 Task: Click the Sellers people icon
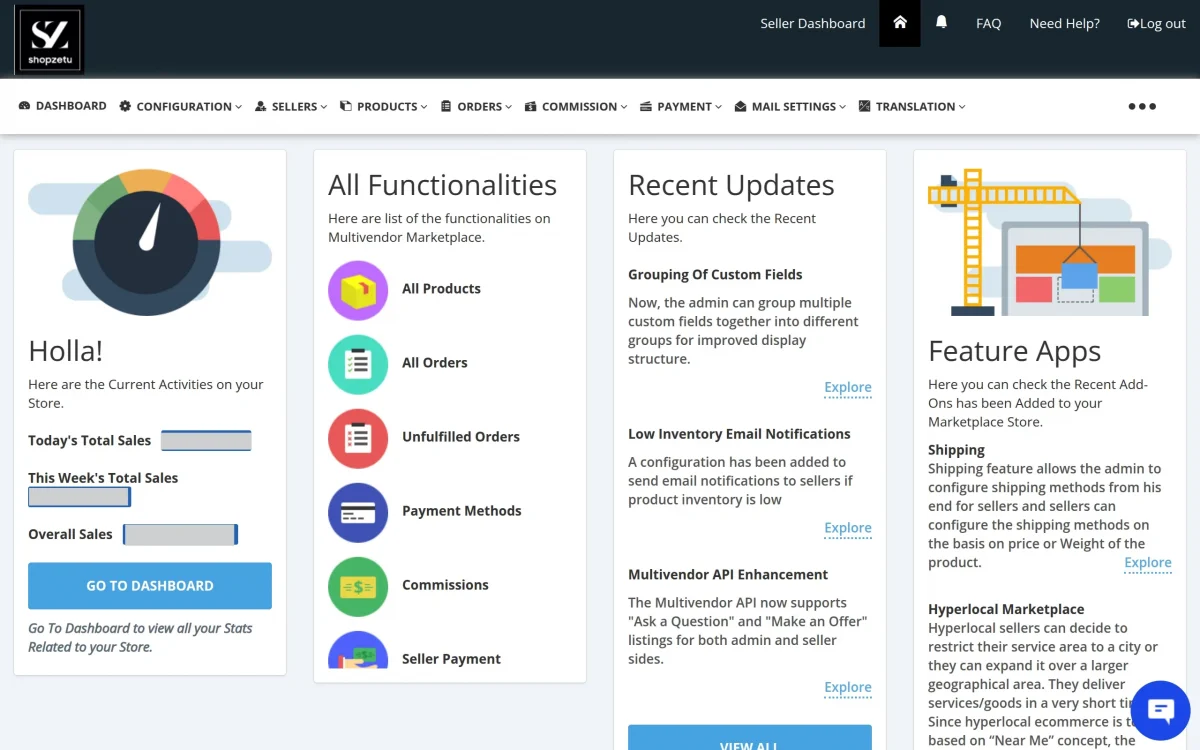[x=261, y=106]
